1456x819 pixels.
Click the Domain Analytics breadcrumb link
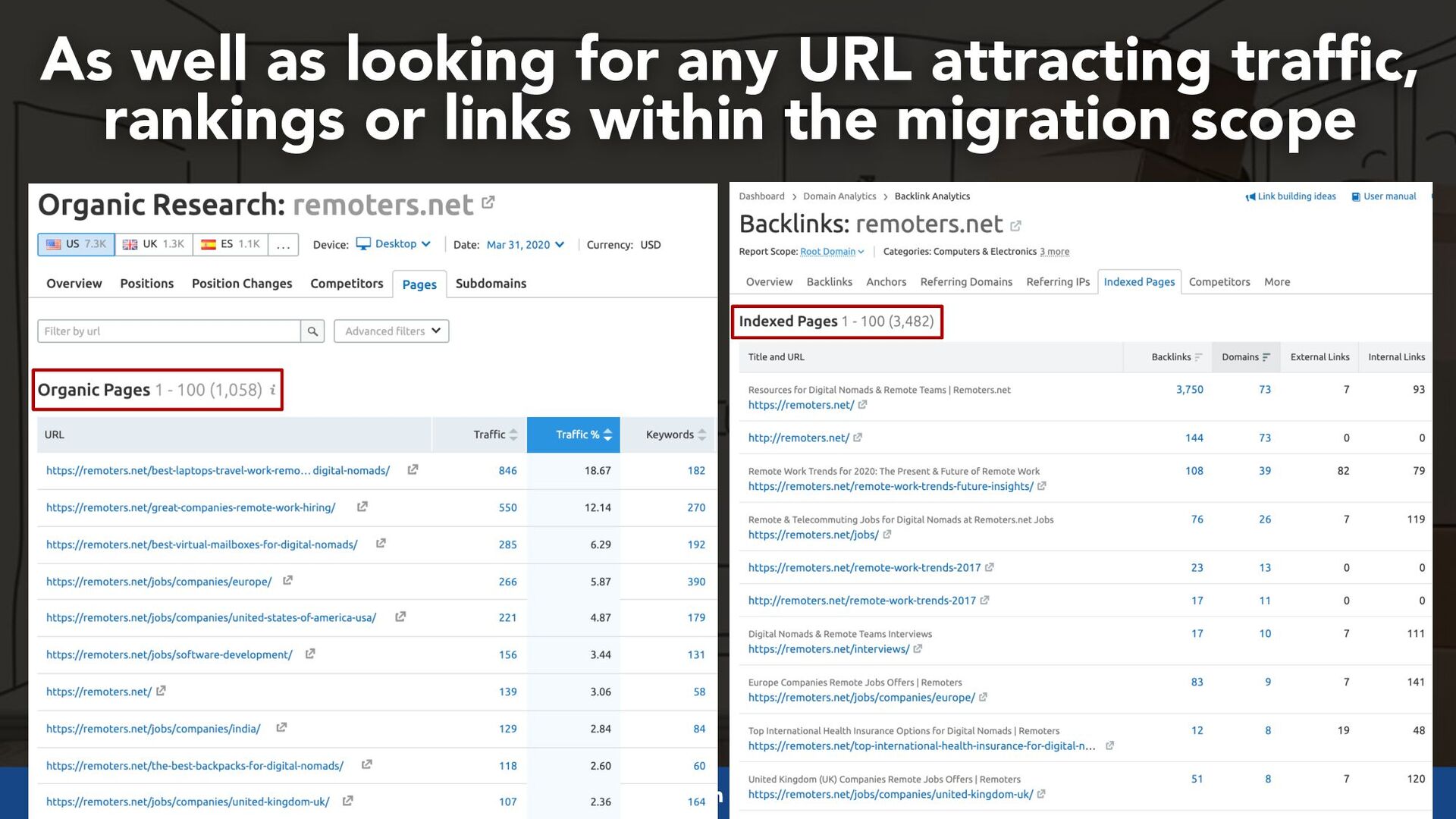tap(839, 196)
